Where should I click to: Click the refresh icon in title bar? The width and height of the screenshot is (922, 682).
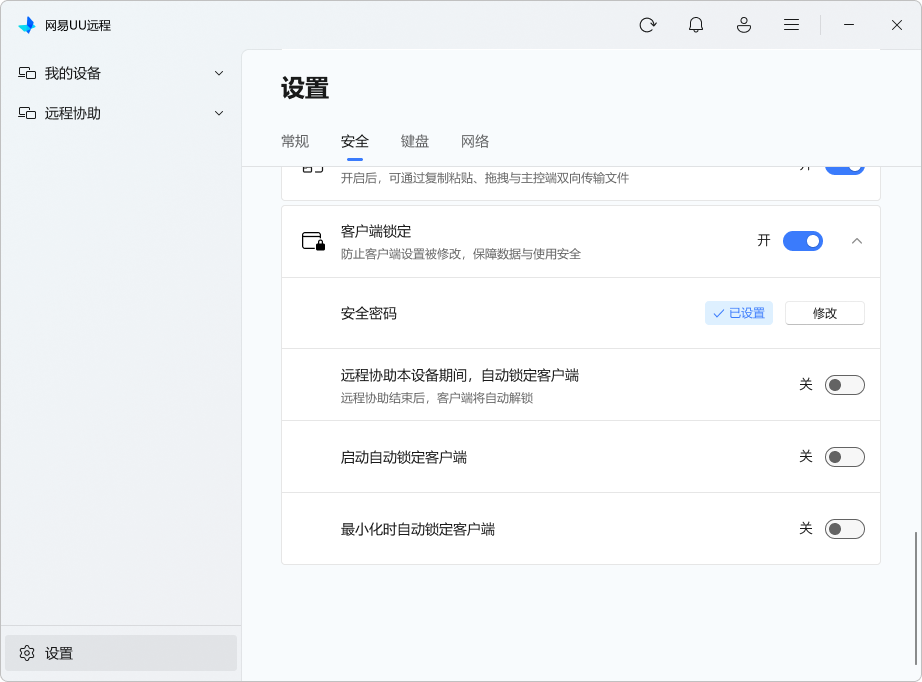(x=647, y=25)
